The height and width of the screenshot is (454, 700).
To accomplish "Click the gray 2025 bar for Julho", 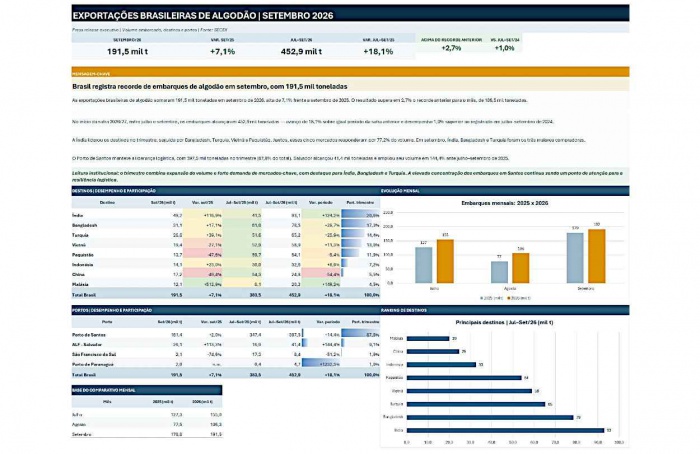I will click(x=424, y=265).
